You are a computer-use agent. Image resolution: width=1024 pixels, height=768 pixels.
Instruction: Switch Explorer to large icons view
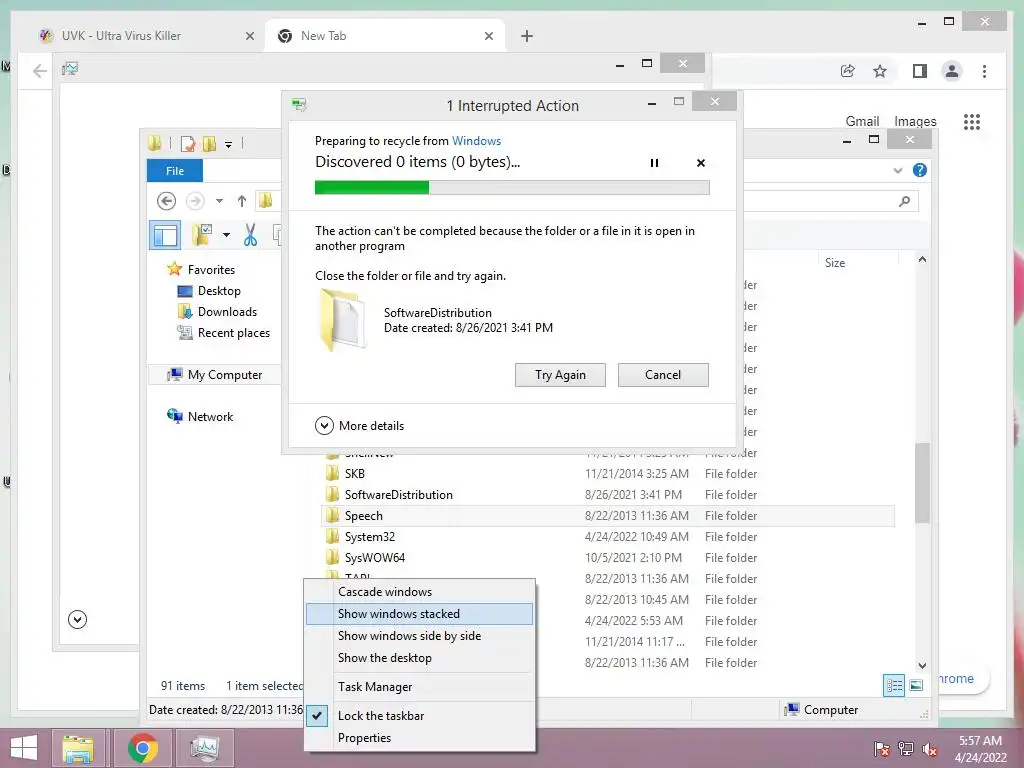[x=916, y=685]
